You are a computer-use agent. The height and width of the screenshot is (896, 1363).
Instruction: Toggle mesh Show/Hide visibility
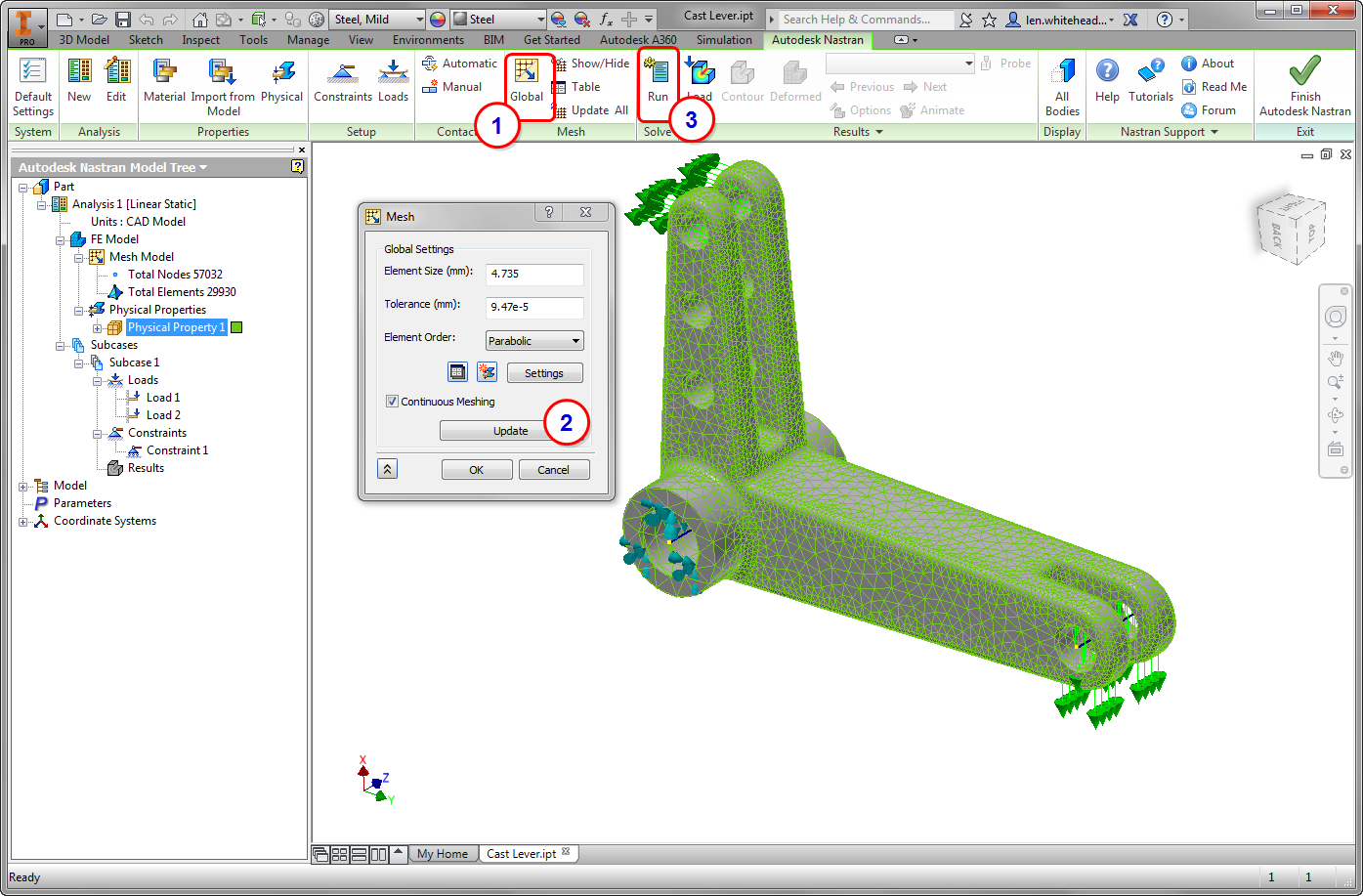(x=591, y=64)
